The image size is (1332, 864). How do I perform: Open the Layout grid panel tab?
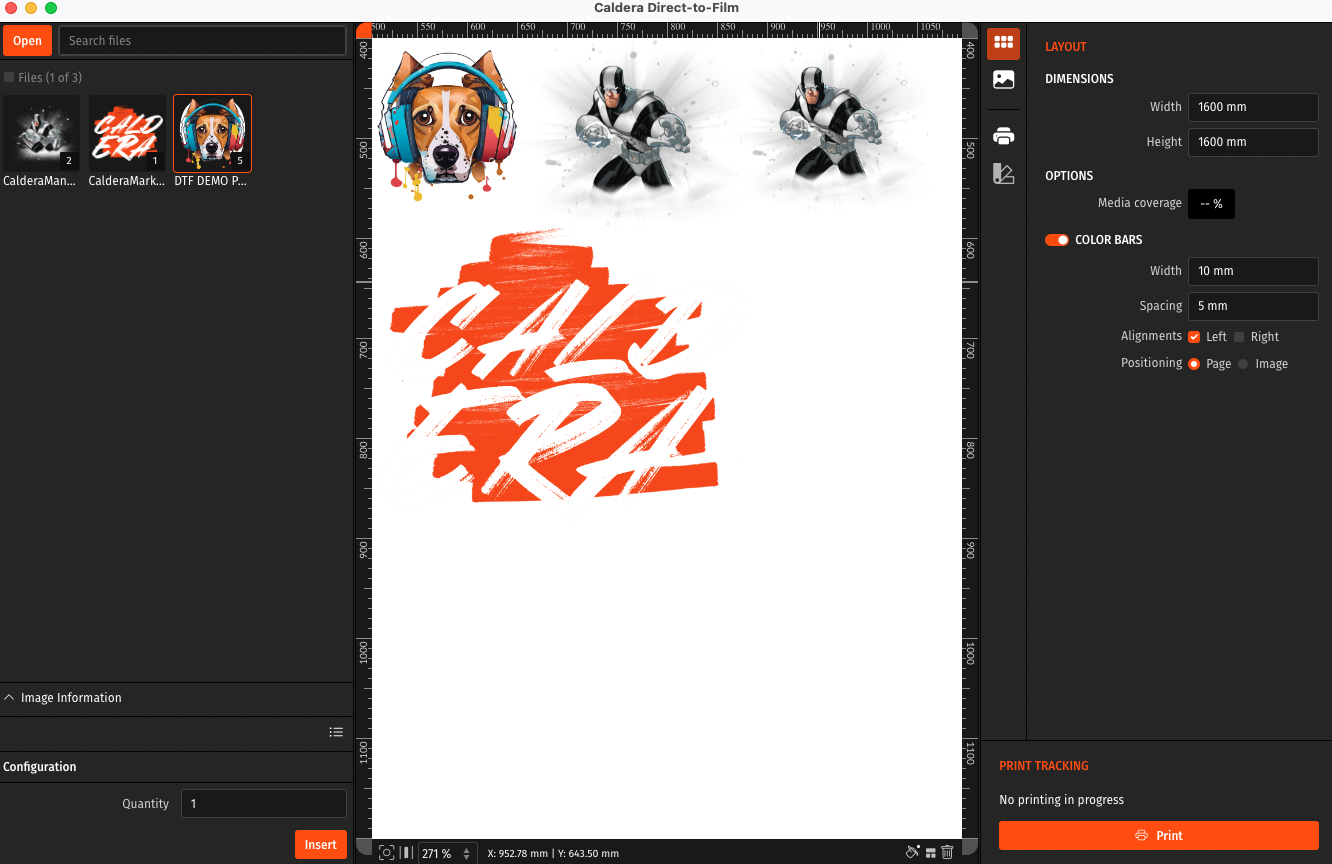(x=1003, y=43)
